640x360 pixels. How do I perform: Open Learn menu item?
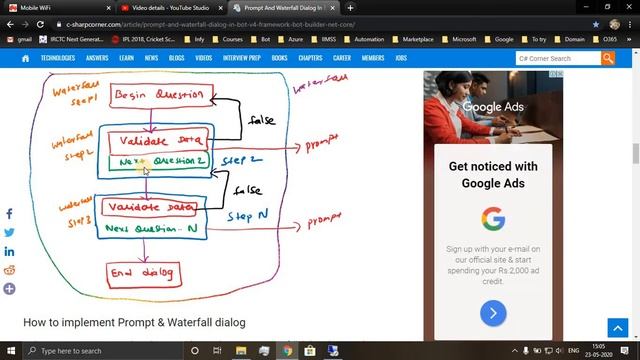[x=127, y=58]
